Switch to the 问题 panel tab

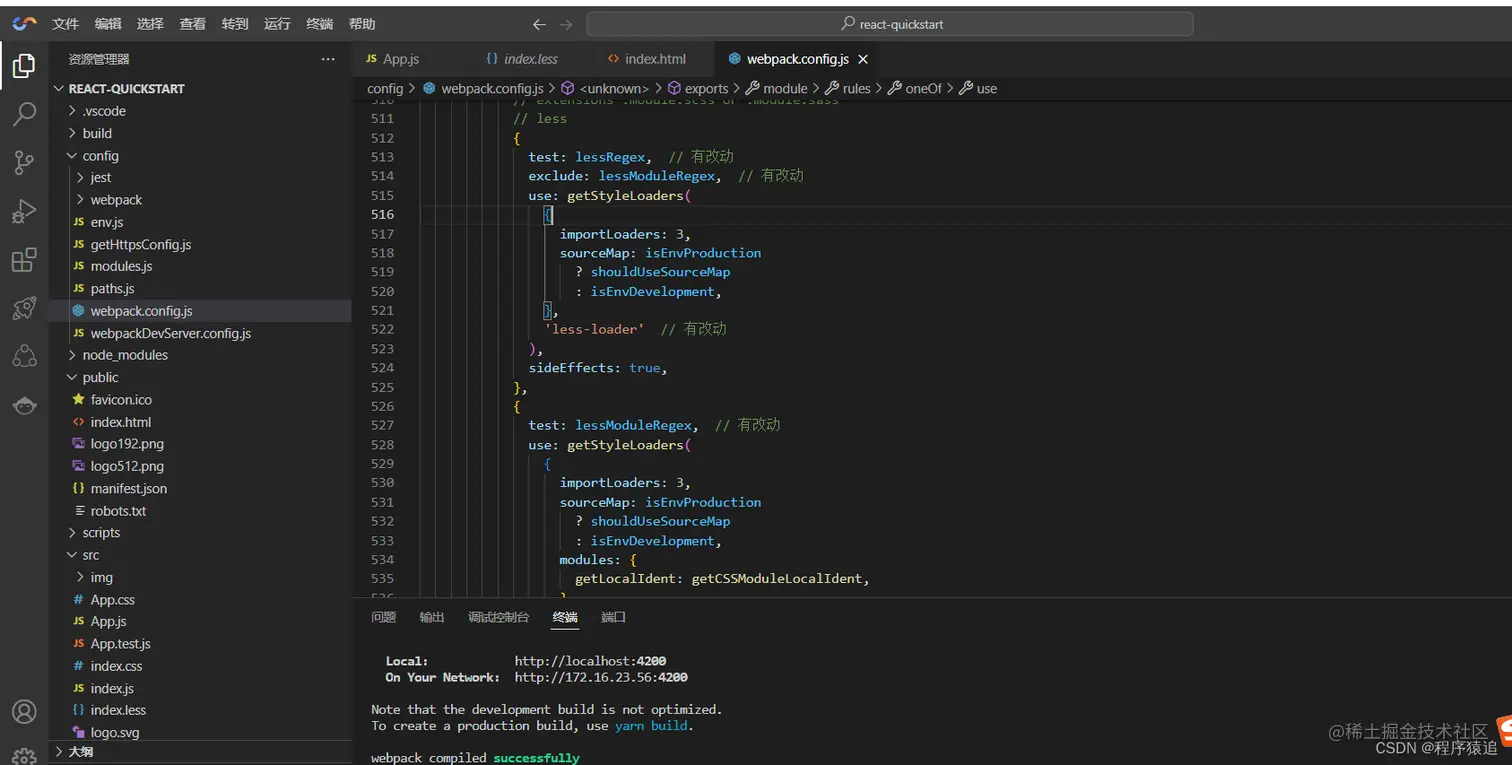tap(384, 617)
